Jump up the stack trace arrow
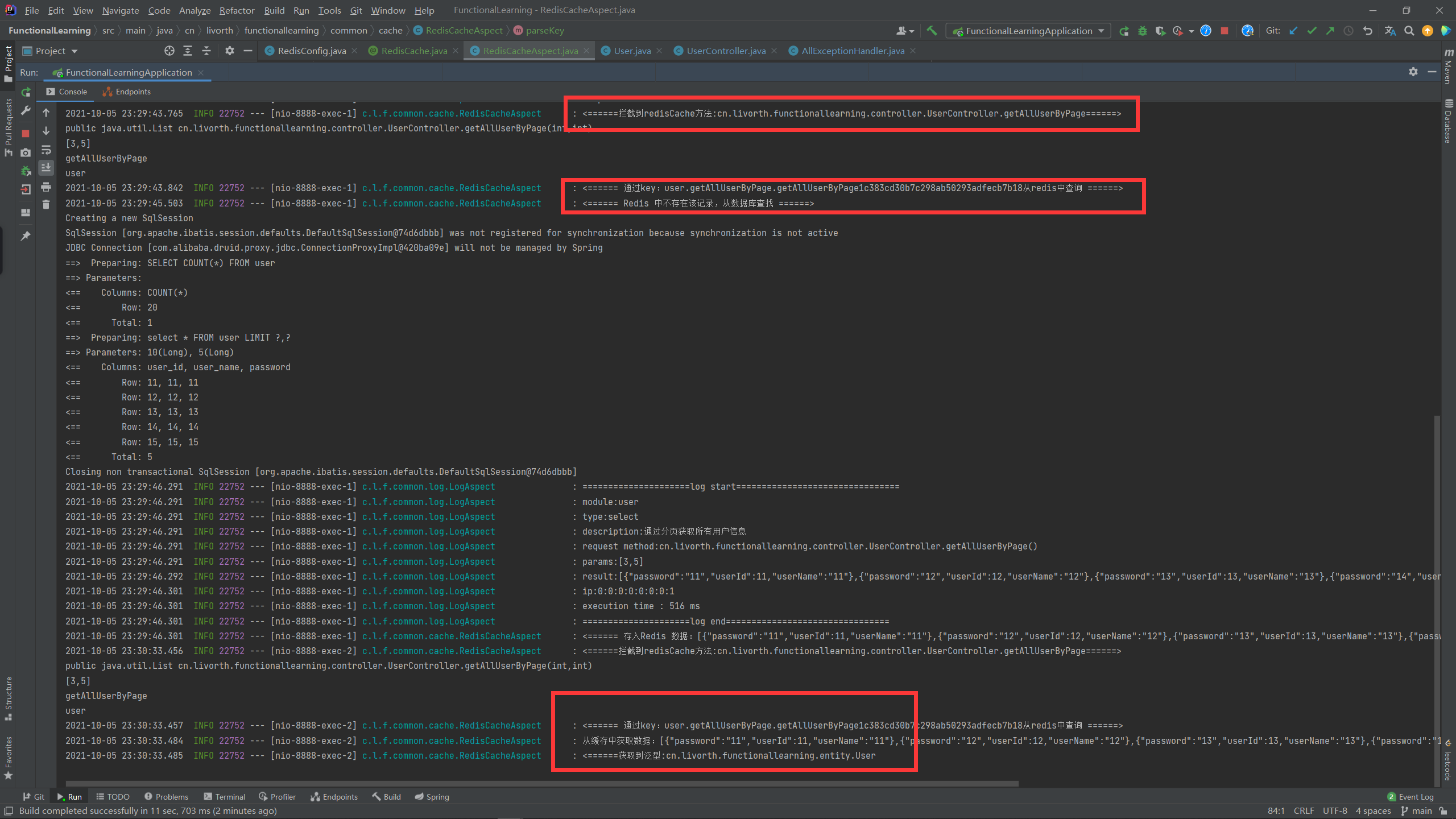1456x819 pixels. (x=46, y=113)
